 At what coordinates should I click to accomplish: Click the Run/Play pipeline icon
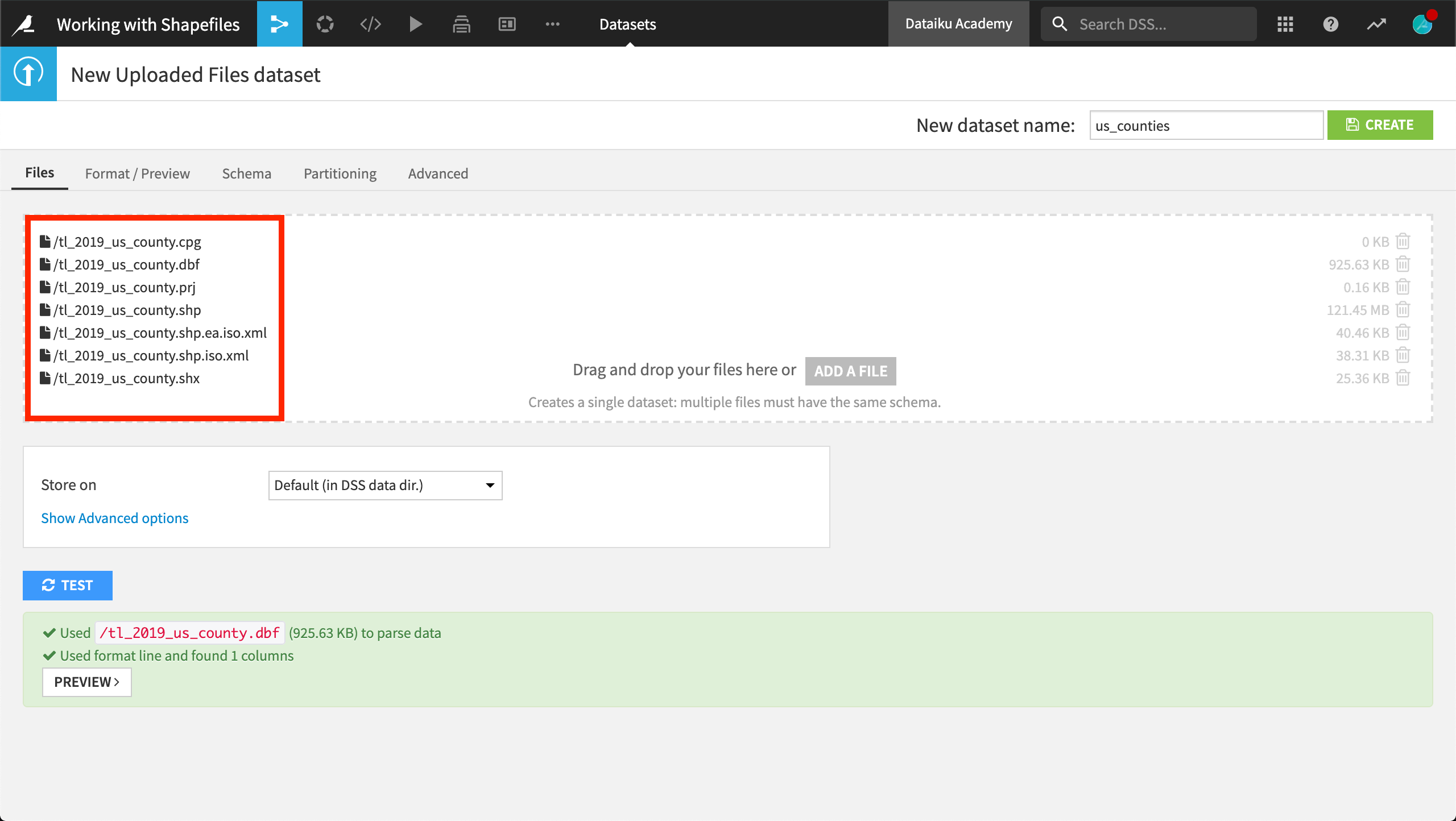click(416, 23)
